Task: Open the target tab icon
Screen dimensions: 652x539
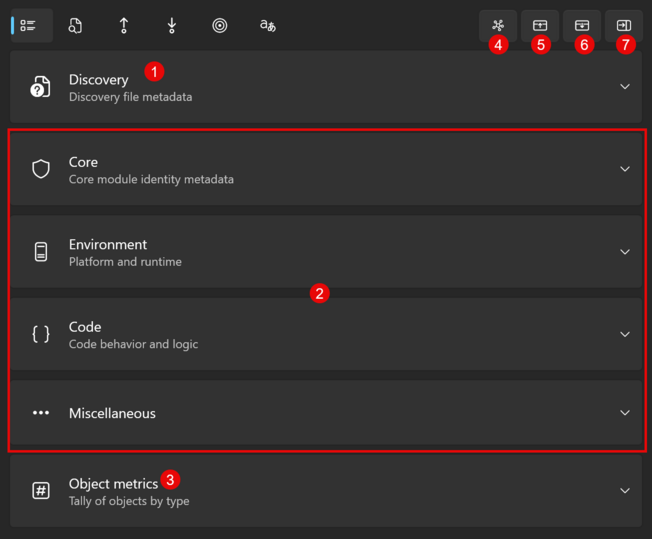Action: pos(220,26)
